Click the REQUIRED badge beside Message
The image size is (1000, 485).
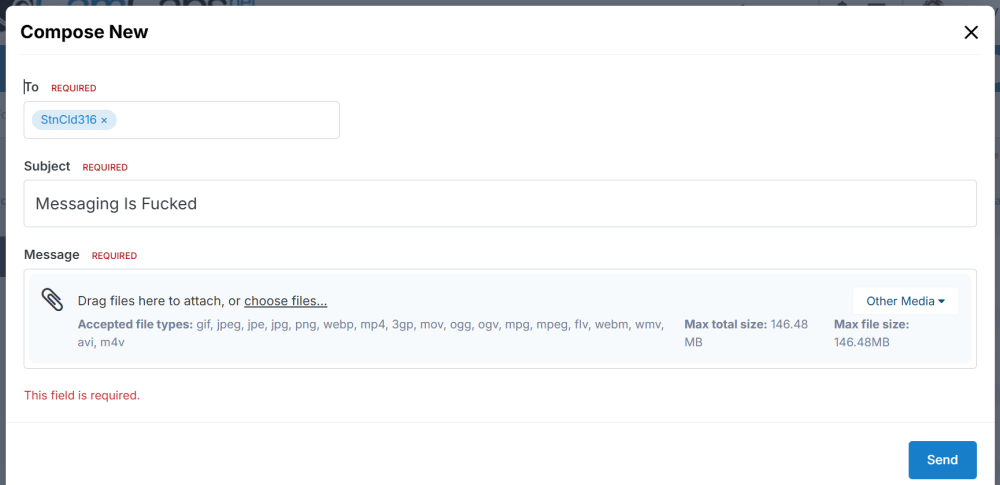[x=114, y=256]
